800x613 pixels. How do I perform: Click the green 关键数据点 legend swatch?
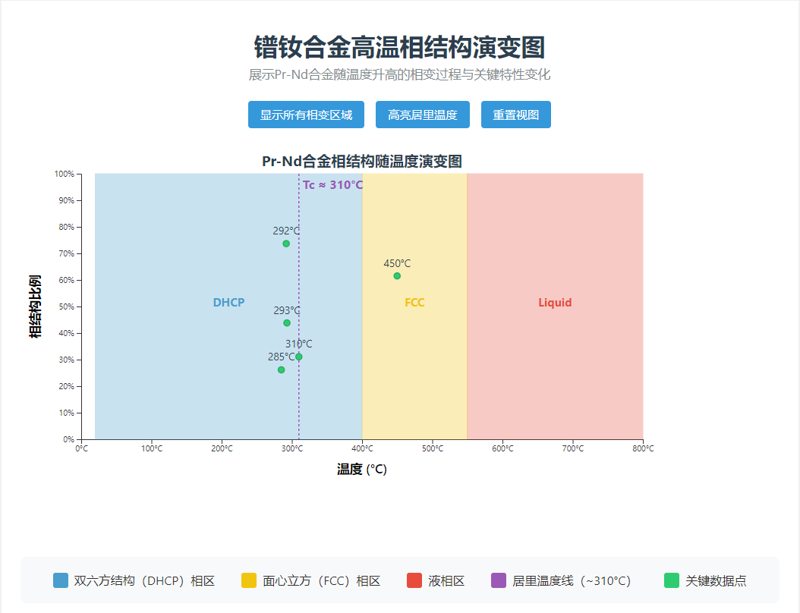point(672,581)
